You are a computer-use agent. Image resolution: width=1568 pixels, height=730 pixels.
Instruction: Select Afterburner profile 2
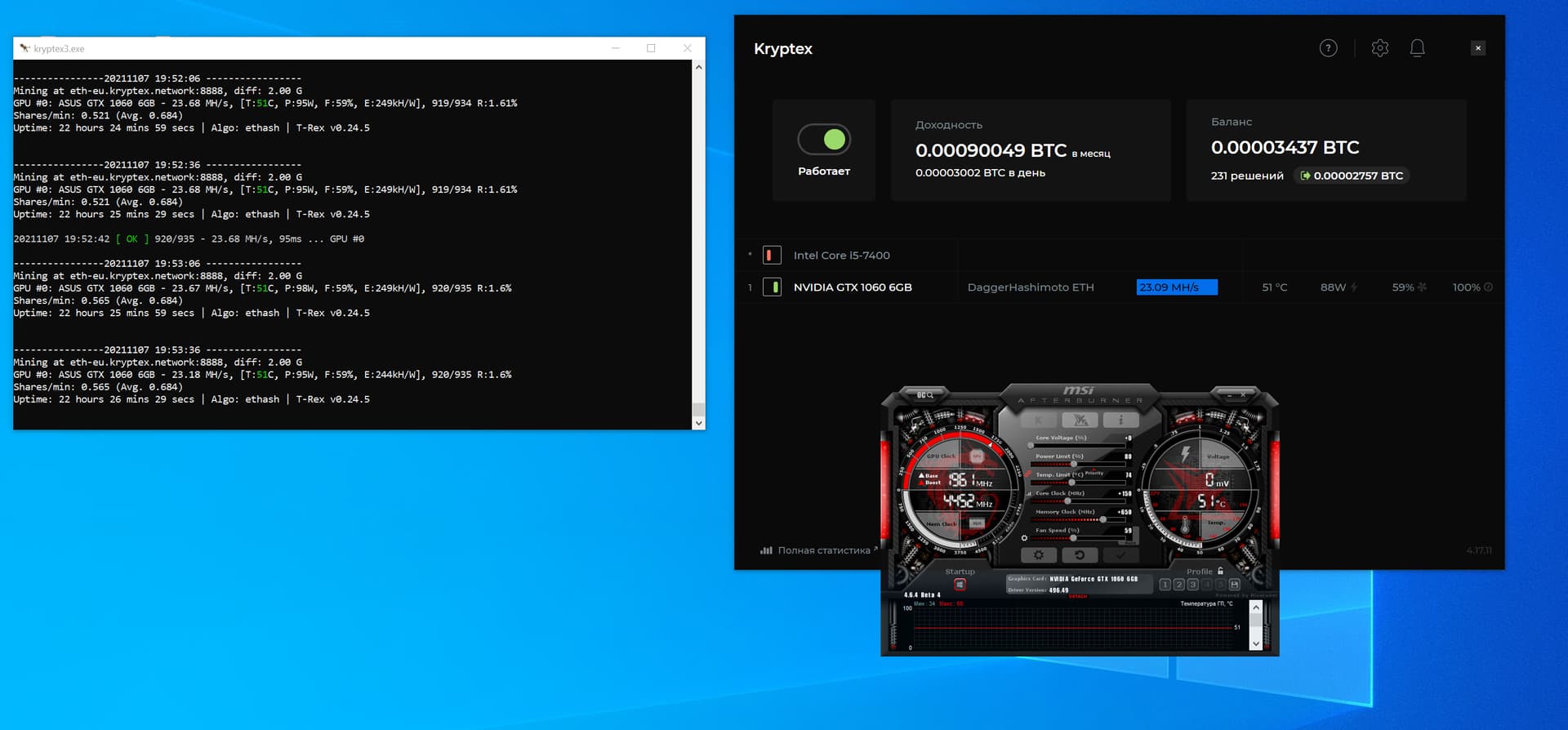[x=1178, y=585]
